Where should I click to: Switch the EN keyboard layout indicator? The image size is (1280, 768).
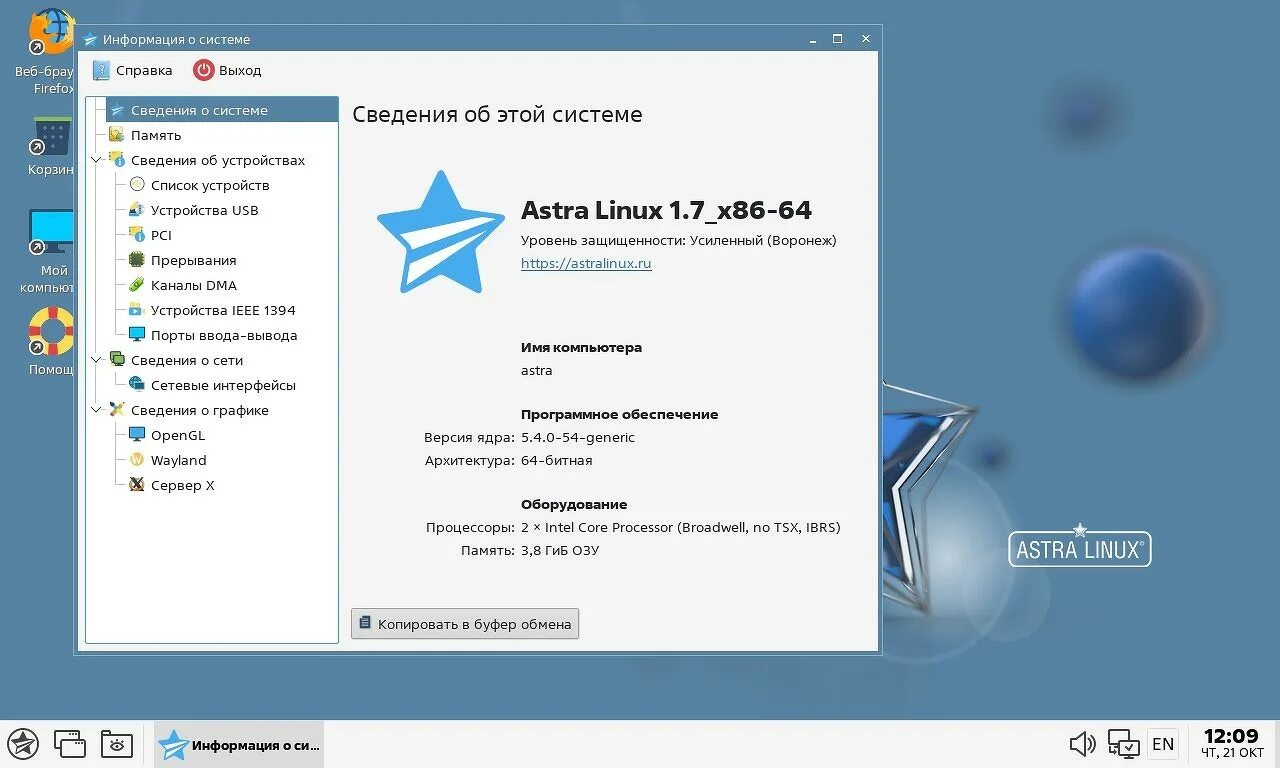(x=1162, y=744)
